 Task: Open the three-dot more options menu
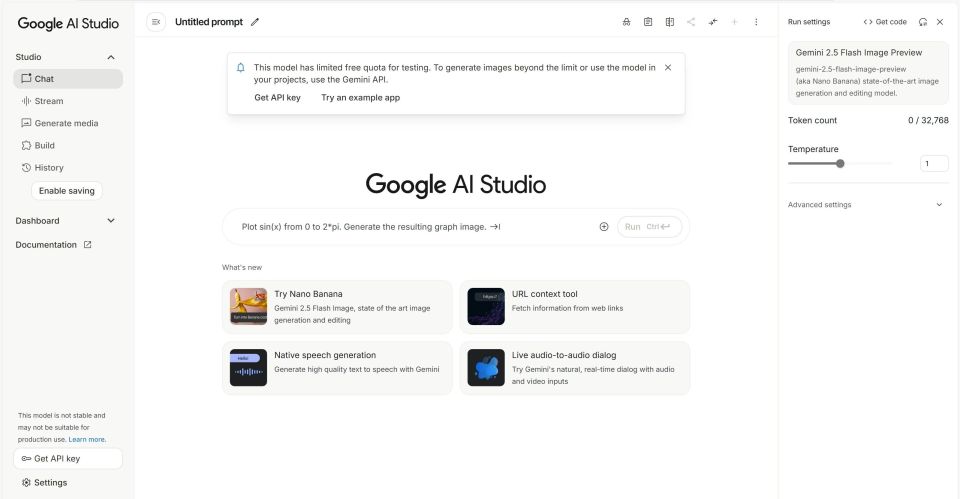pyautogui.click(x=756, y=22)
